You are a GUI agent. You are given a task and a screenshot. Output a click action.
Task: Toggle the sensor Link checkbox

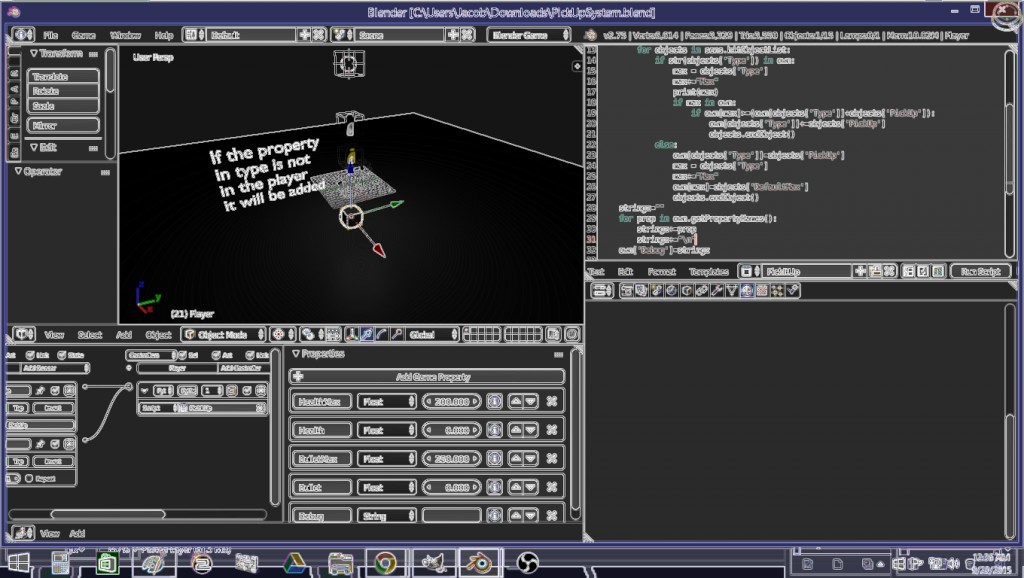pos(29,355)
